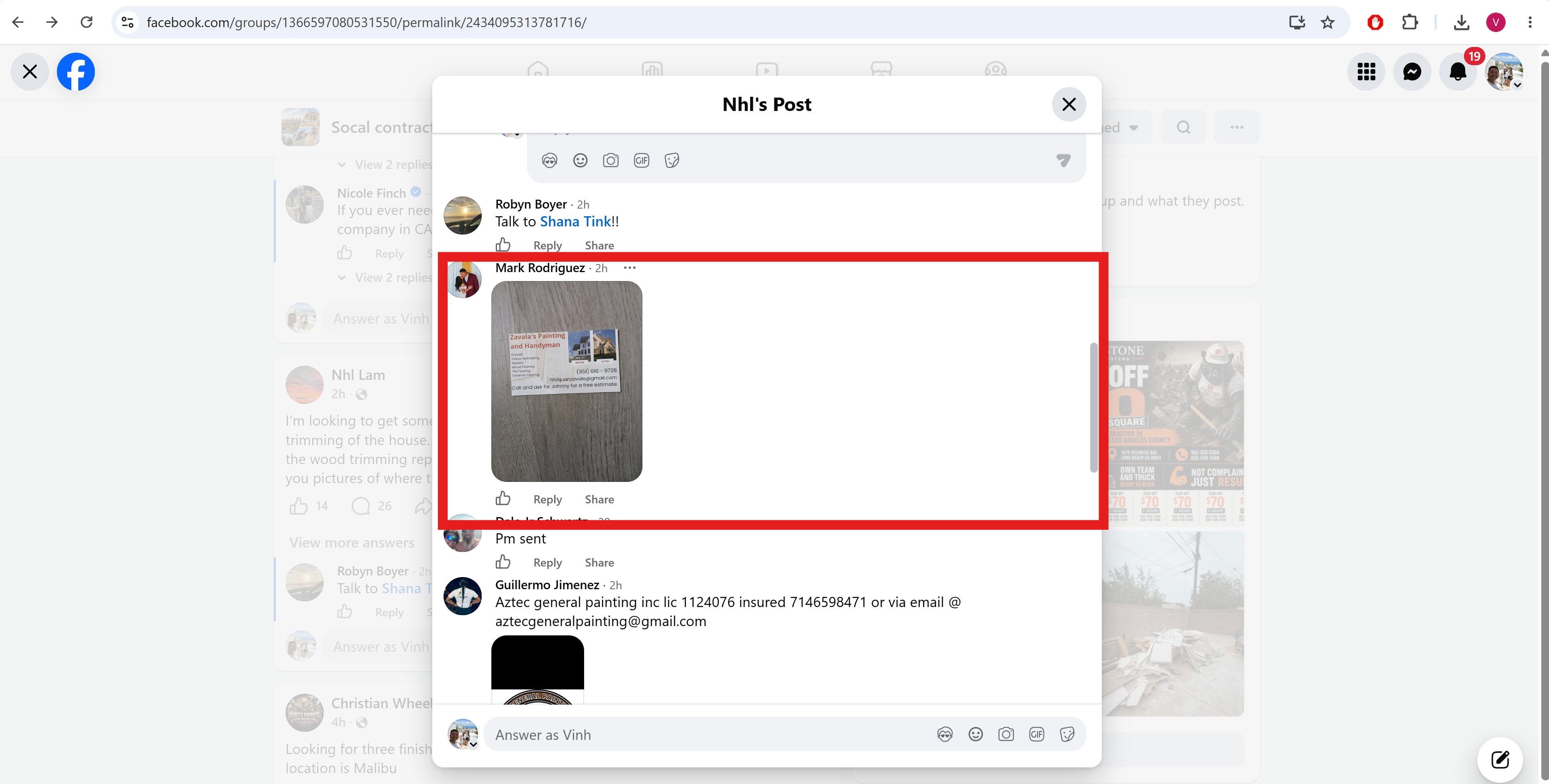Image resolution: width=1549 pixels, height=784 pixels.
Task: Open the Facebook menu grid
Action: 1366,72
